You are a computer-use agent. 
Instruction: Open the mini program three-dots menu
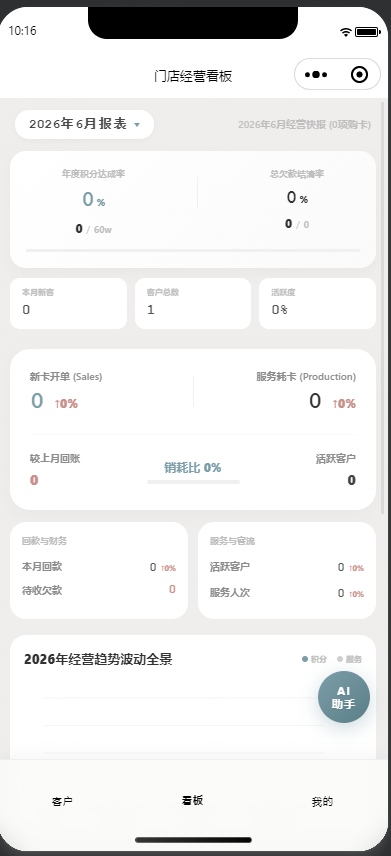316,75
